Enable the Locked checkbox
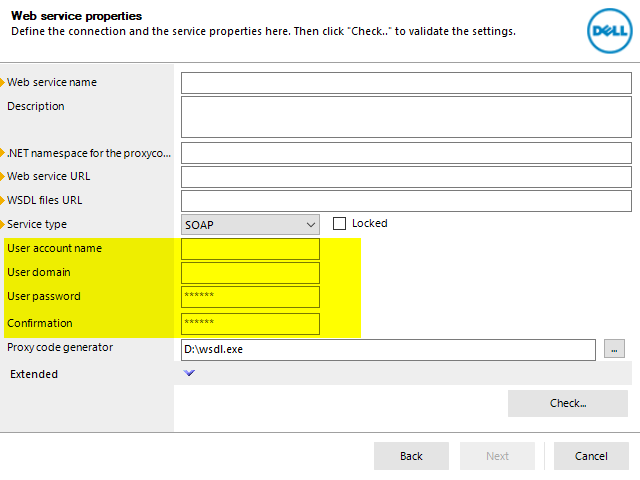The height and width of the screenshot is (480, 640). pos(339,224)
